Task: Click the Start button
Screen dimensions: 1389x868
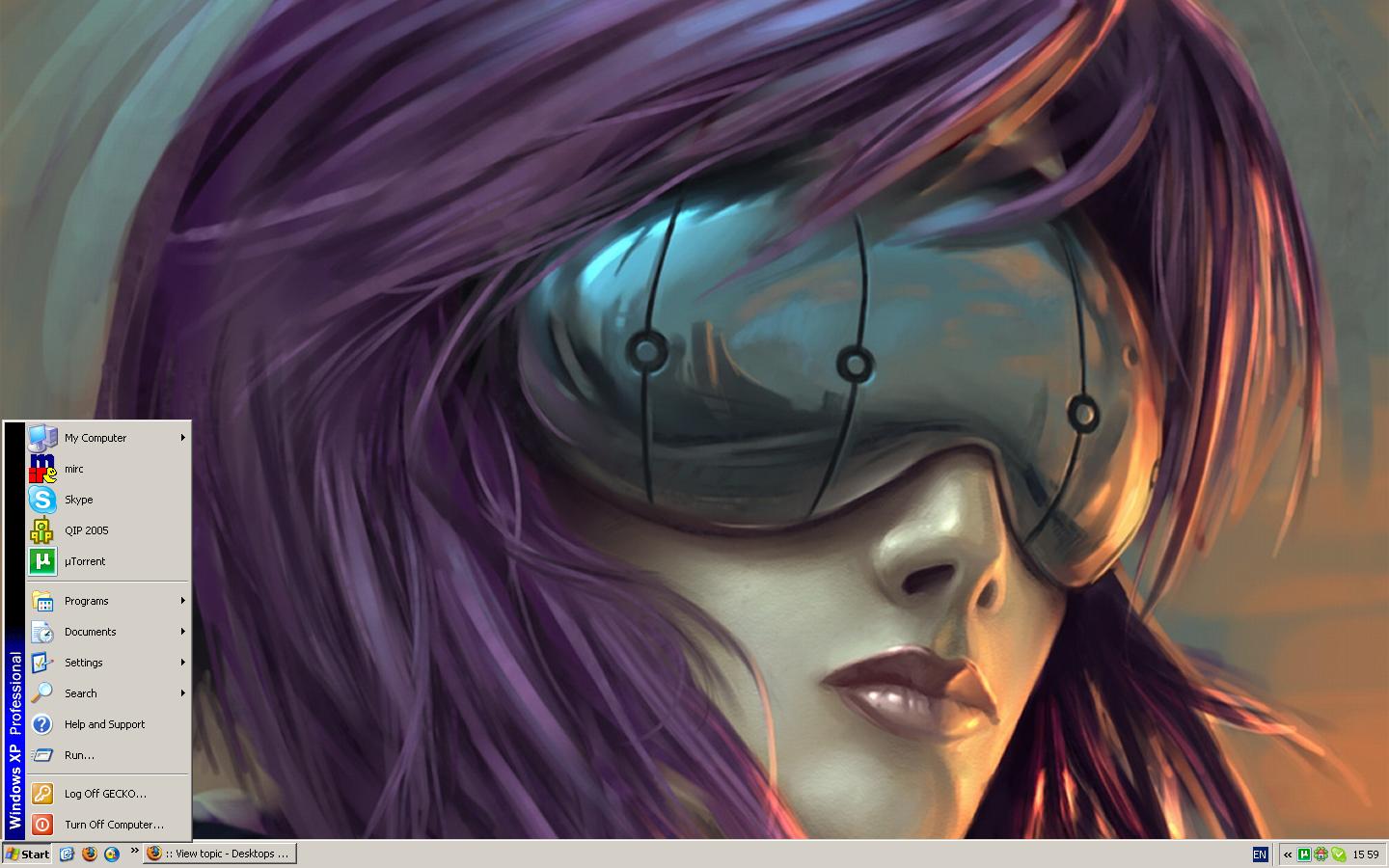Action: (27, 854)
